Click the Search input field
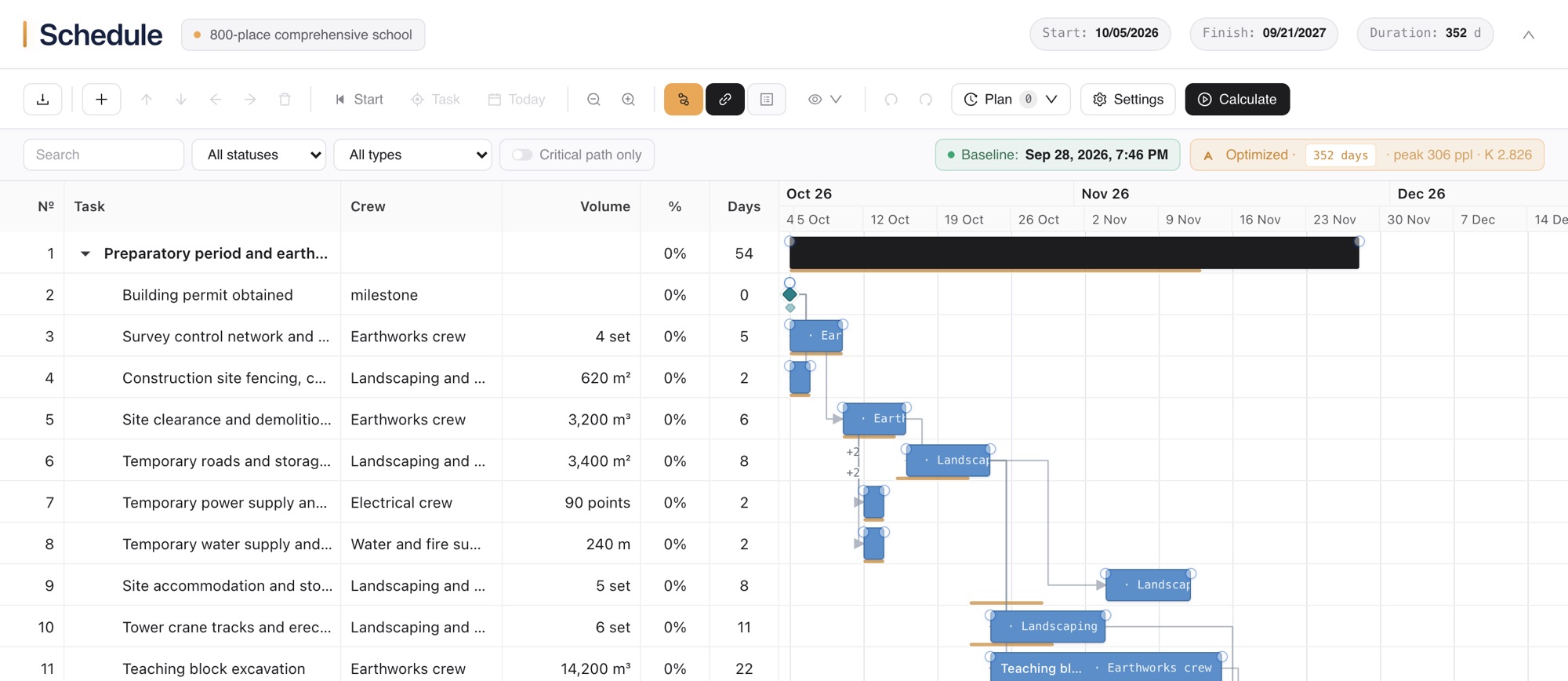Viewport: 1568px width, 681px height. [x=103, y=155]
